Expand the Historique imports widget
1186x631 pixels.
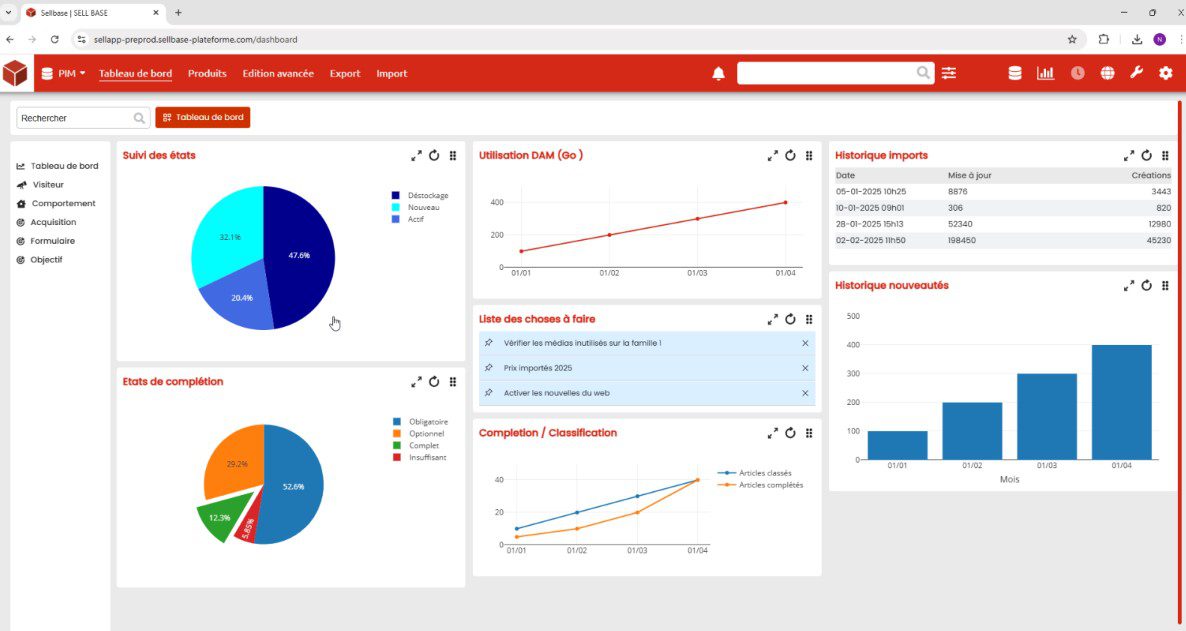point(1127,155)
